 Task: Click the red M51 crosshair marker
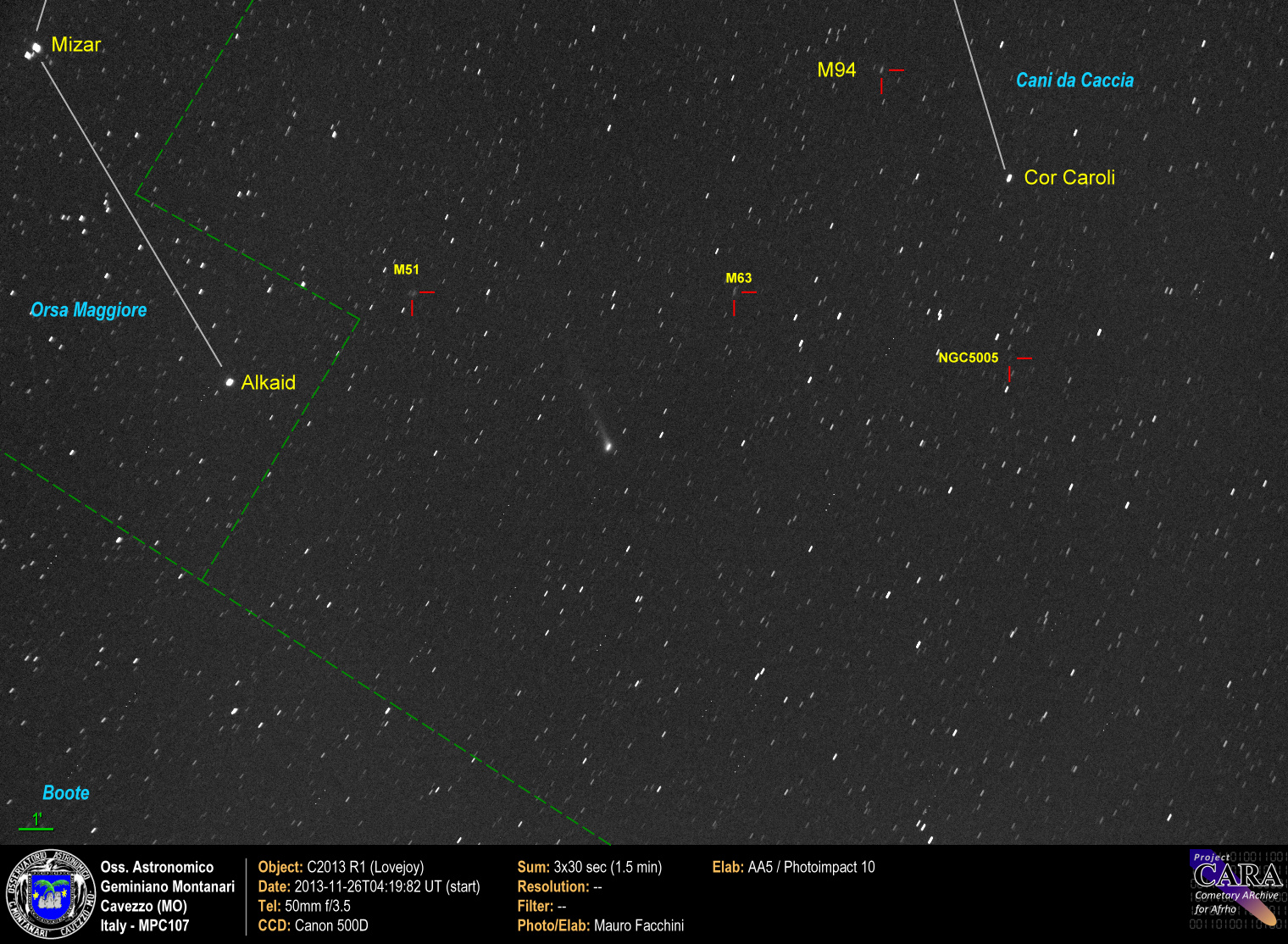coord(414,295)
